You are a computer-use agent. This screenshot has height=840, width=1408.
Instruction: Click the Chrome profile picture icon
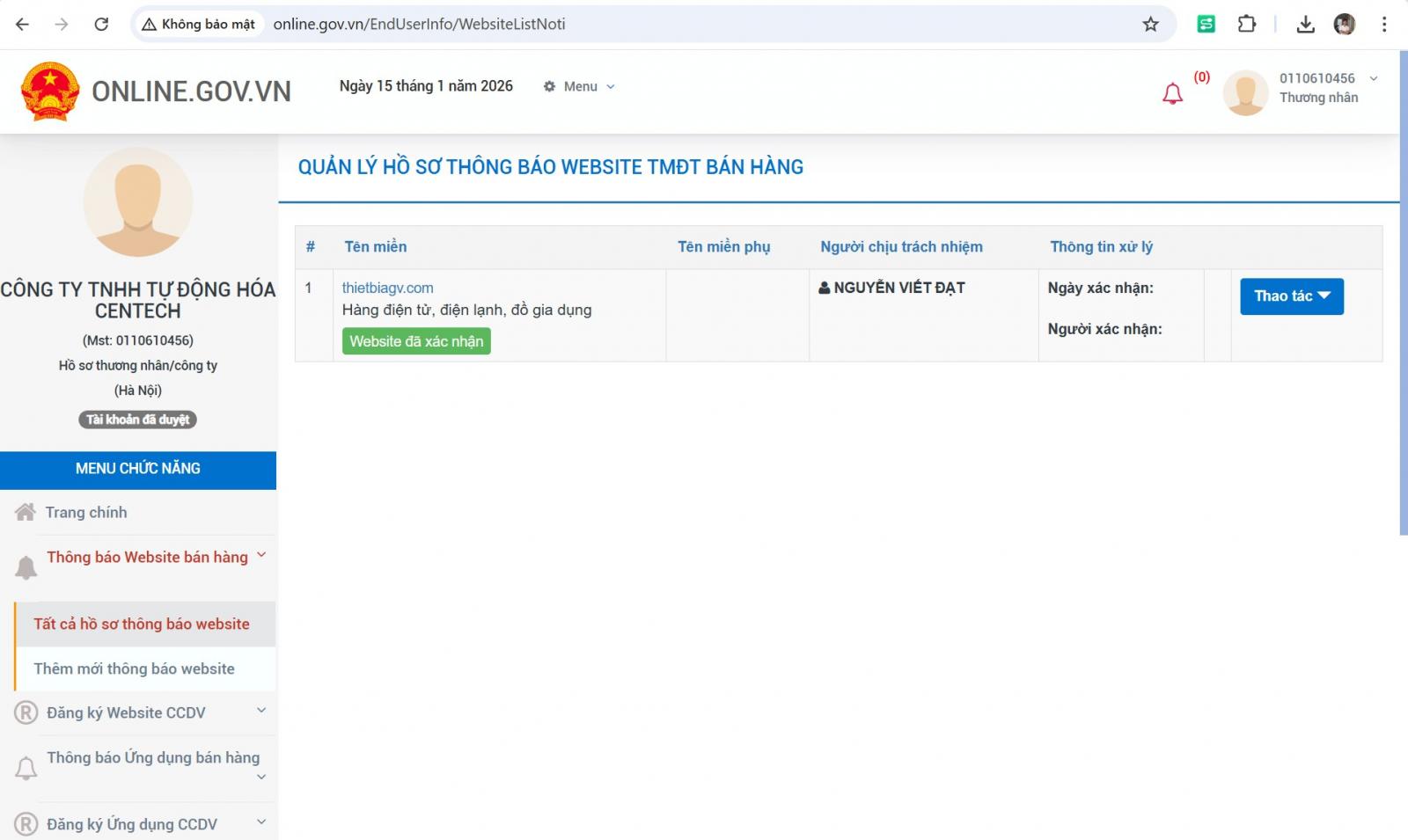coord(1344,25)
